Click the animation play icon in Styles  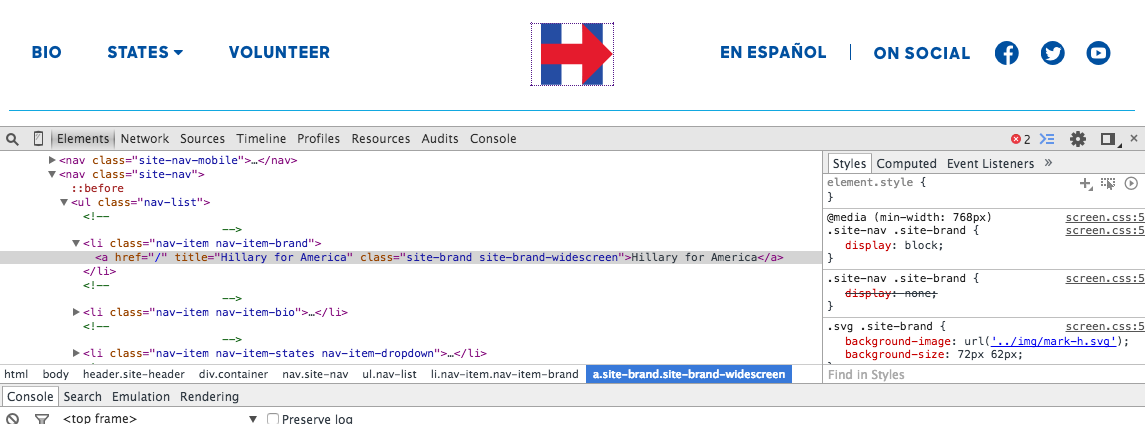(x=1131, y=183)
